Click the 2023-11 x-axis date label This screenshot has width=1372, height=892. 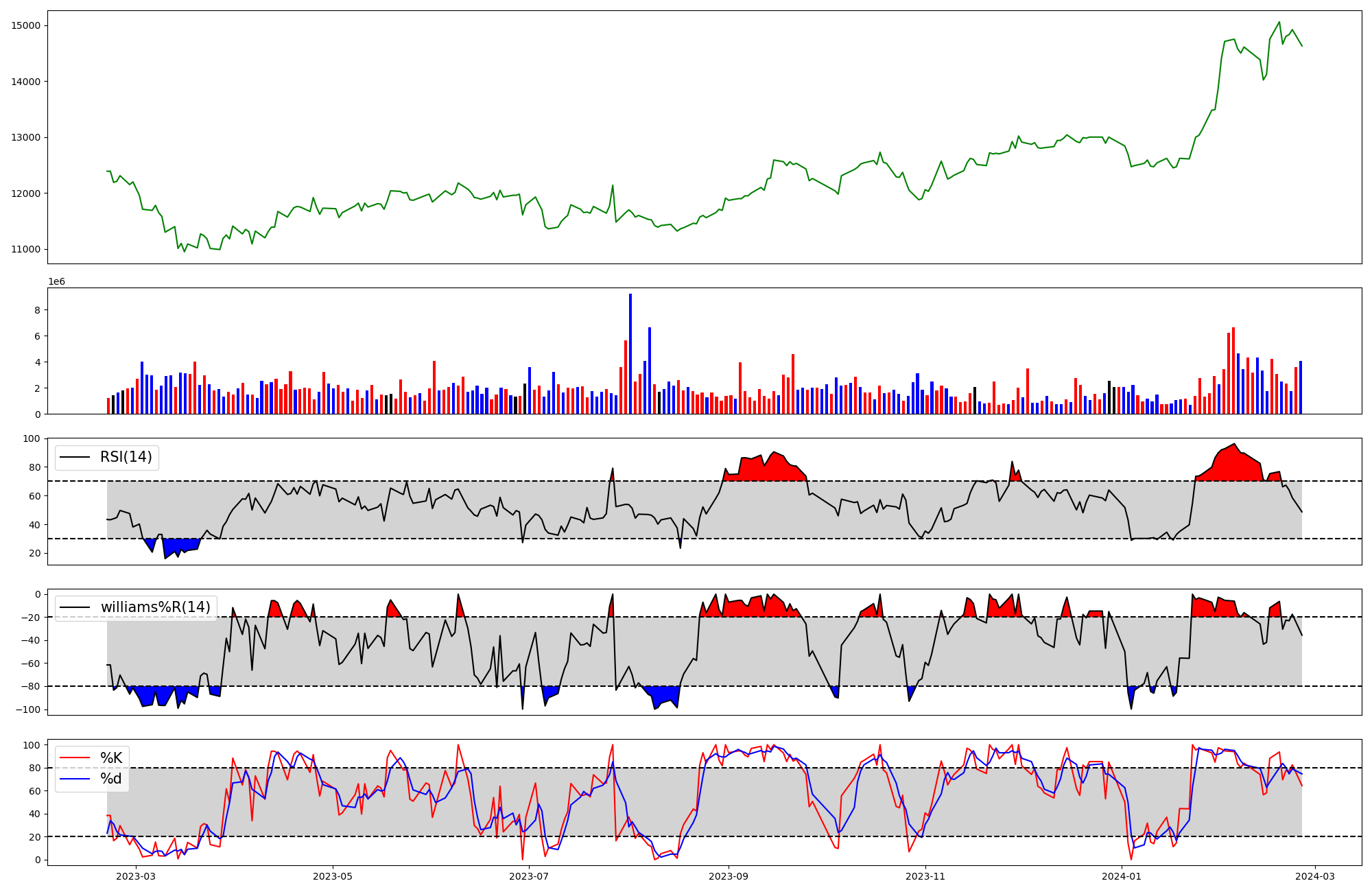click(x=925, y=876)
